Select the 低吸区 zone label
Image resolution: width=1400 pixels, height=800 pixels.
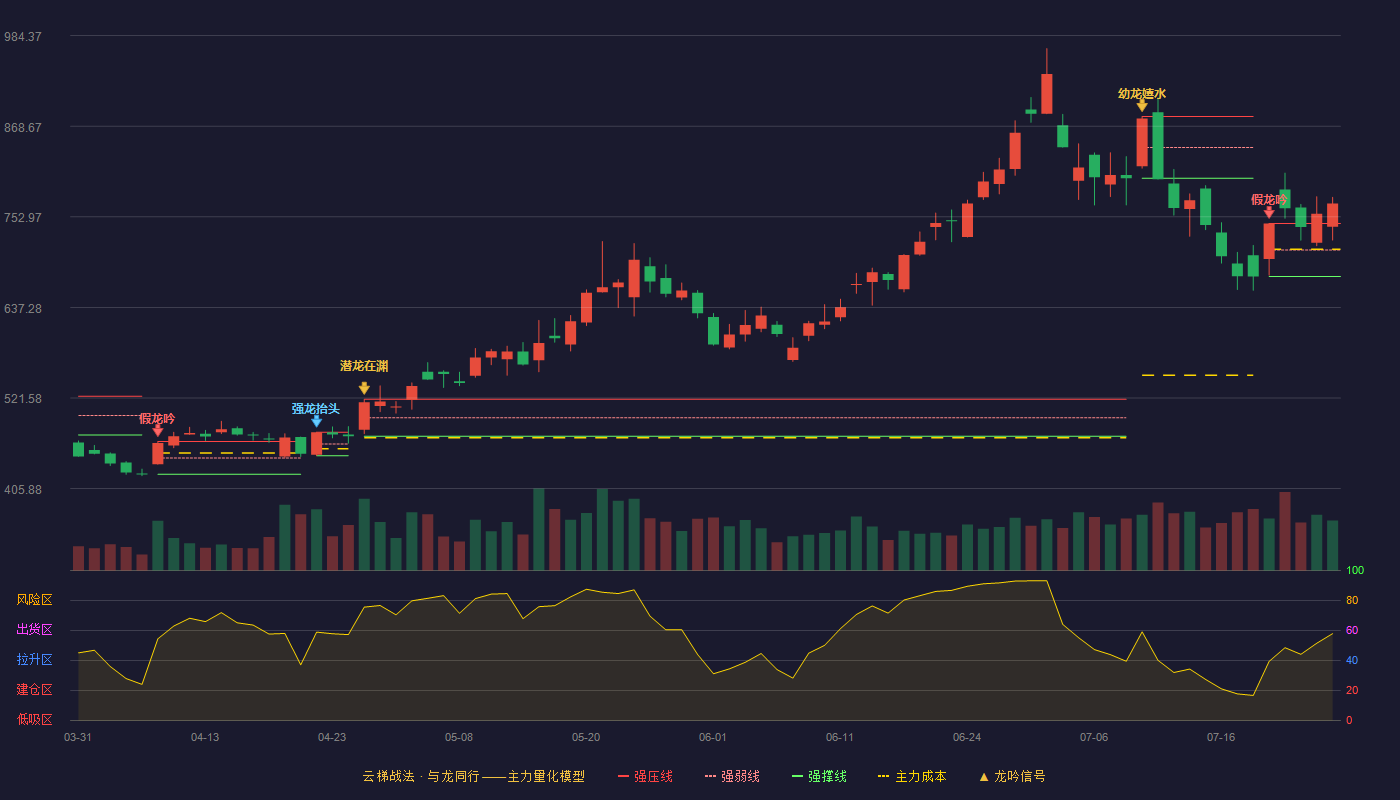34,719
